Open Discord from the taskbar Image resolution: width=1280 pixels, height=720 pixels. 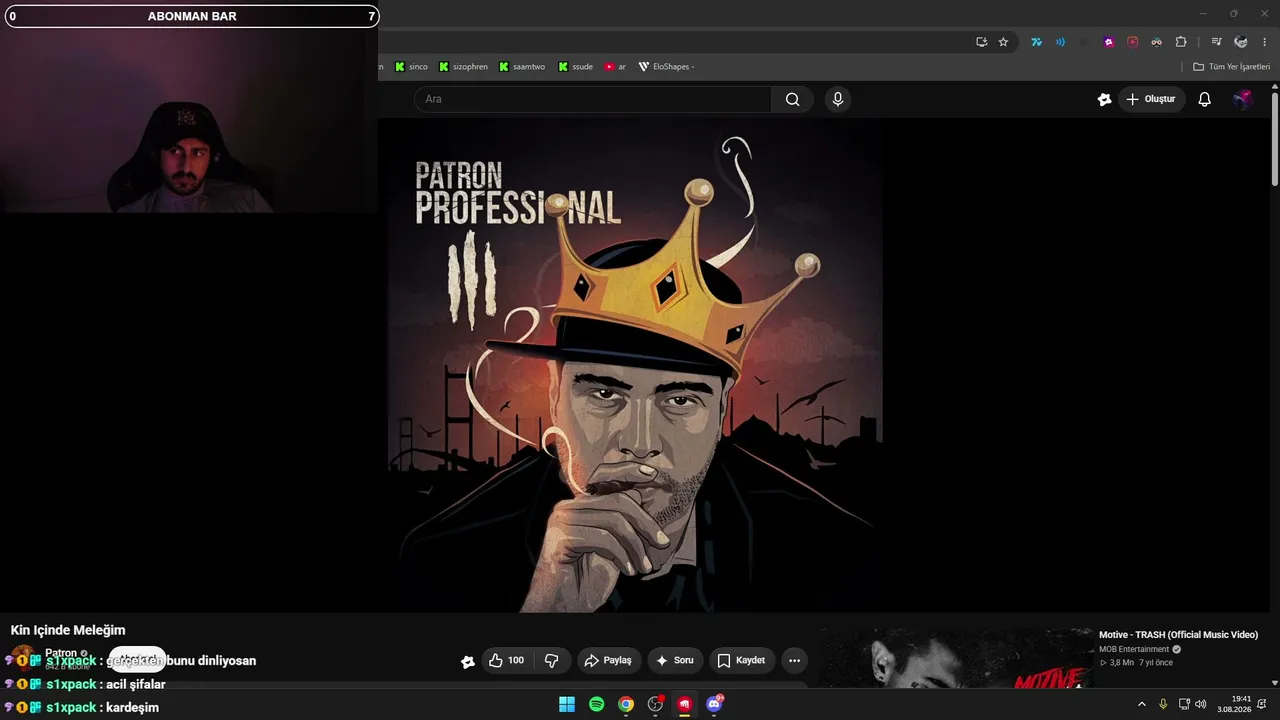point(714,704)
